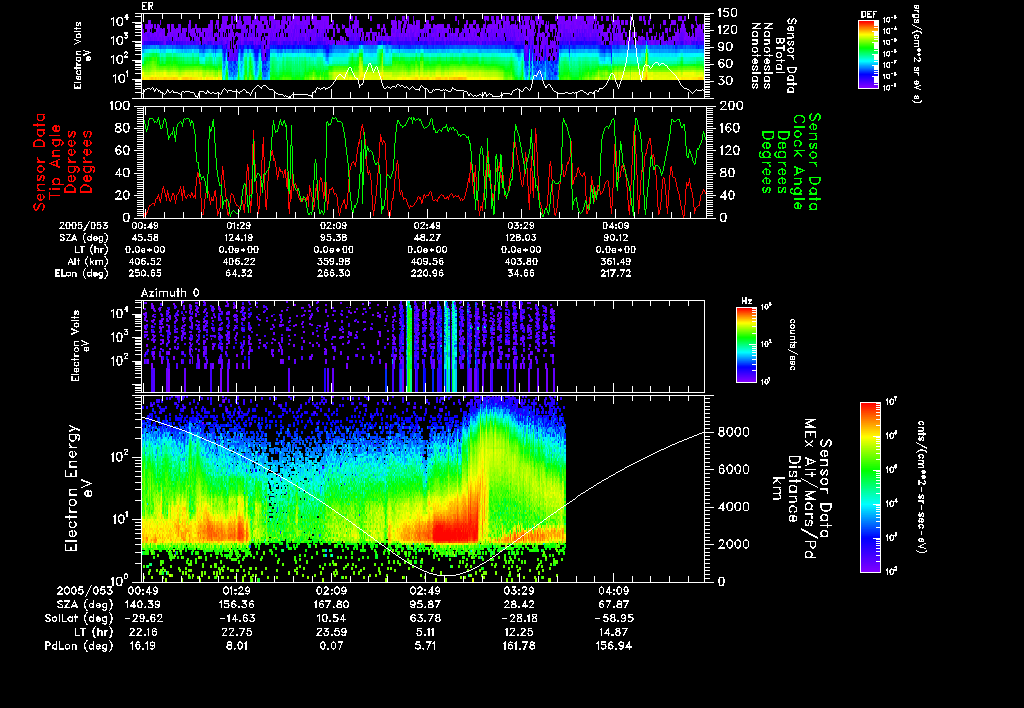The image size is (1024, 708).
Task: Click the DEF color scale bar
Action: (868, 56)
